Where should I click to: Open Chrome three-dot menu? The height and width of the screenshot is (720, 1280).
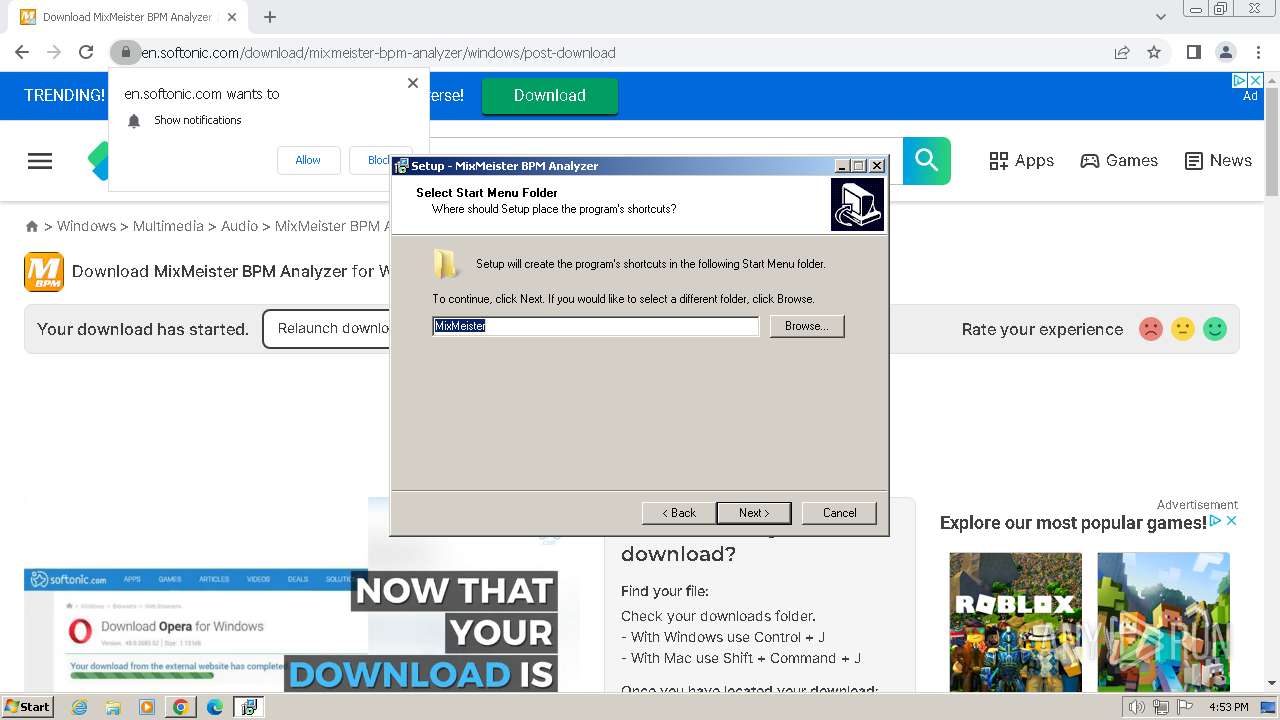1258,52
